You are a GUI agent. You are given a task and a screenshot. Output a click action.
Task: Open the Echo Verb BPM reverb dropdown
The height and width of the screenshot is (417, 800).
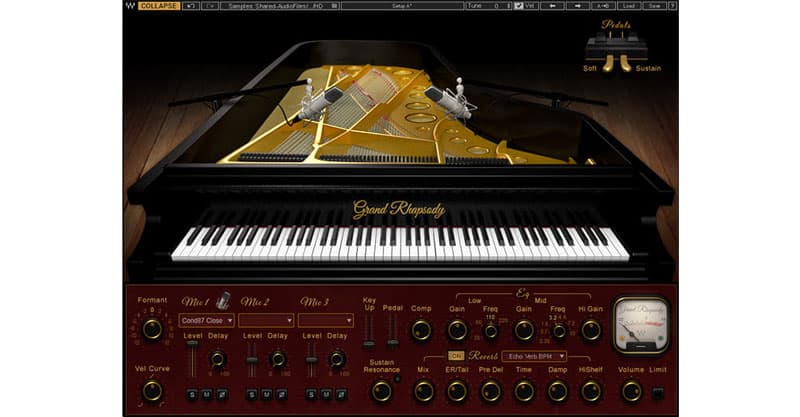[534, 356]
